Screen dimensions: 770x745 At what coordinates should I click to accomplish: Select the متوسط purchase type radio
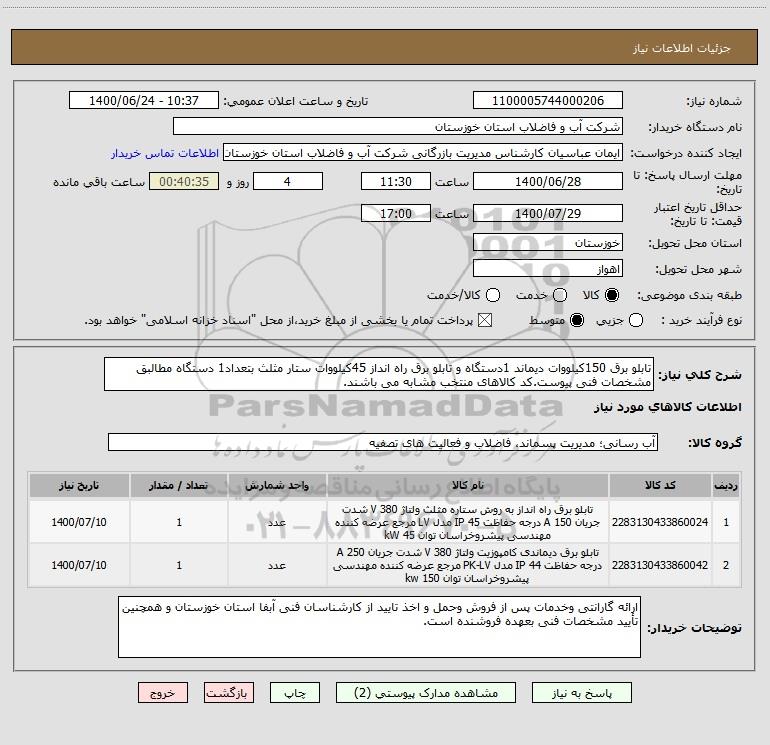[577, 320]
